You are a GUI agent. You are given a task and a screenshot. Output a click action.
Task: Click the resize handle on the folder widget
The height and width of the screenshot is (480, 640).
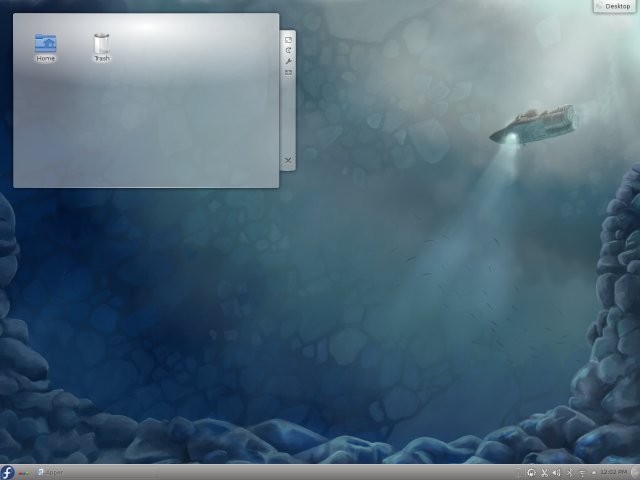click(288, 39)
